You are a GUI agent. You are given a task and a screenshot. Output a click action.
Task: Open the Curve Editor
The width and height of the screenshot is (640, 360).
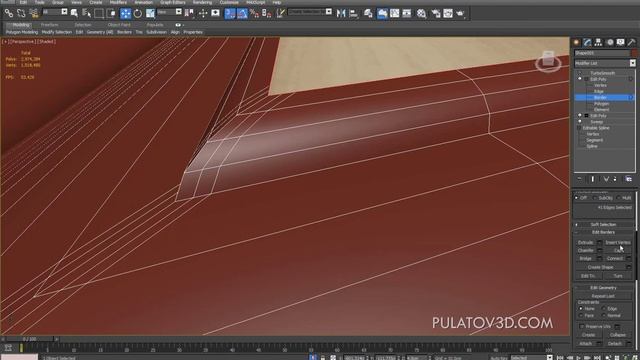(395, 13)
